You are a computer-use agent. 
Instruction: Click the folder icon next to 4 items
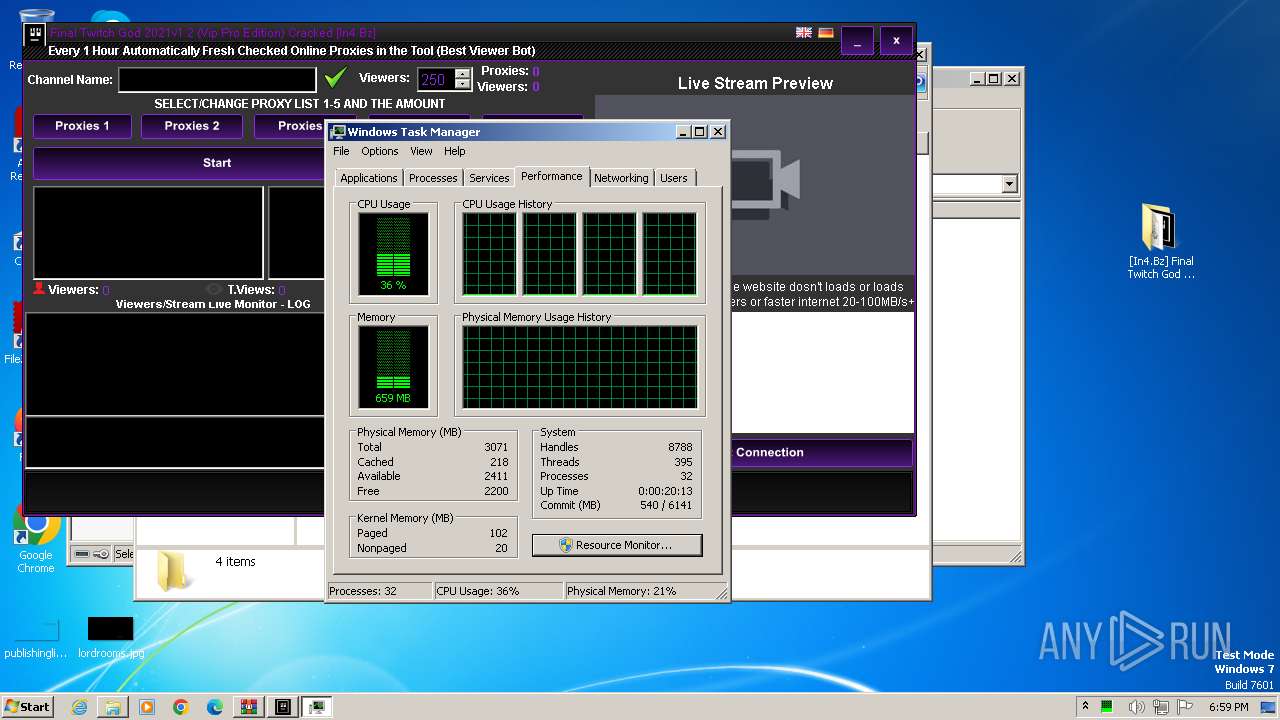coord(175,570)
